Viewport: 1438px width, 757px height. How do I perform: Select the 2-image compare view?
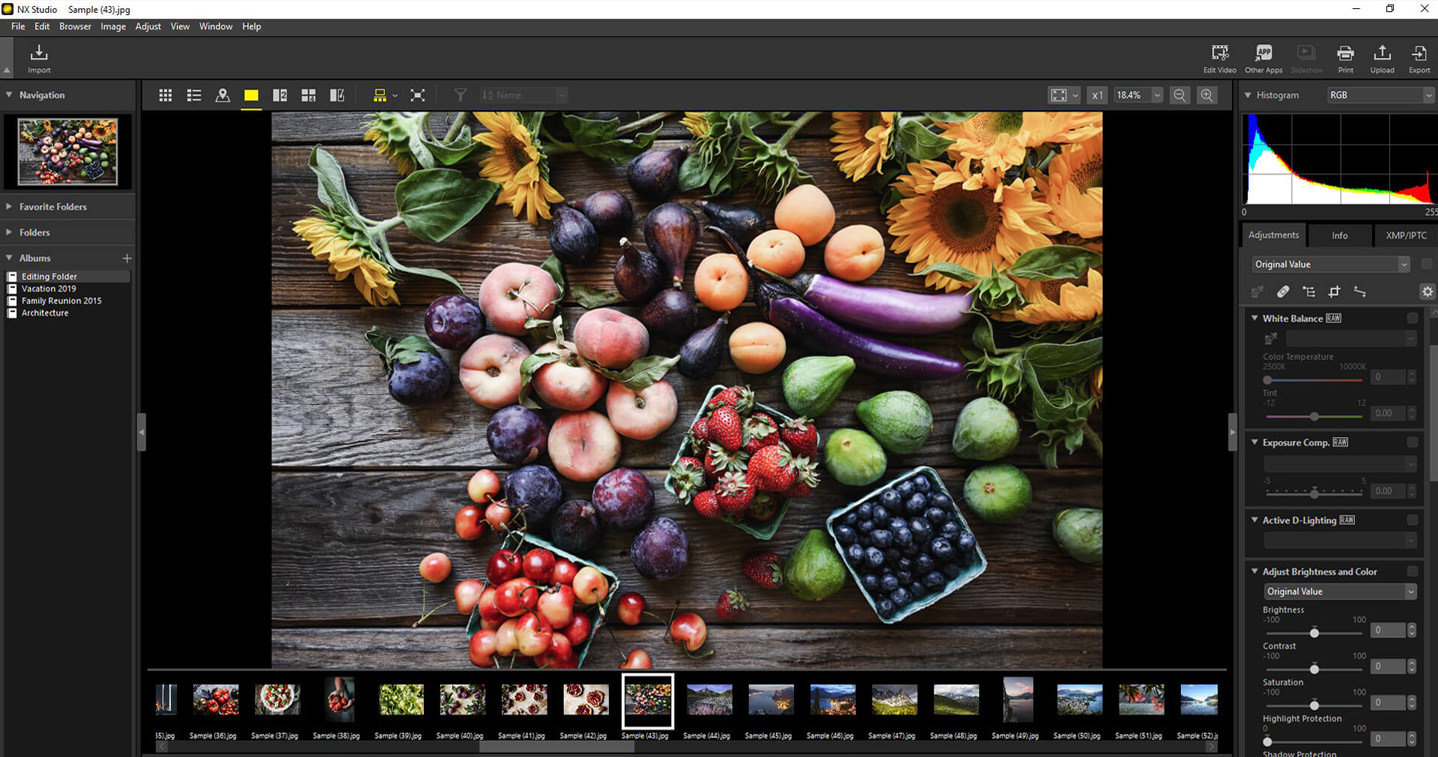(x=280, y=95)
